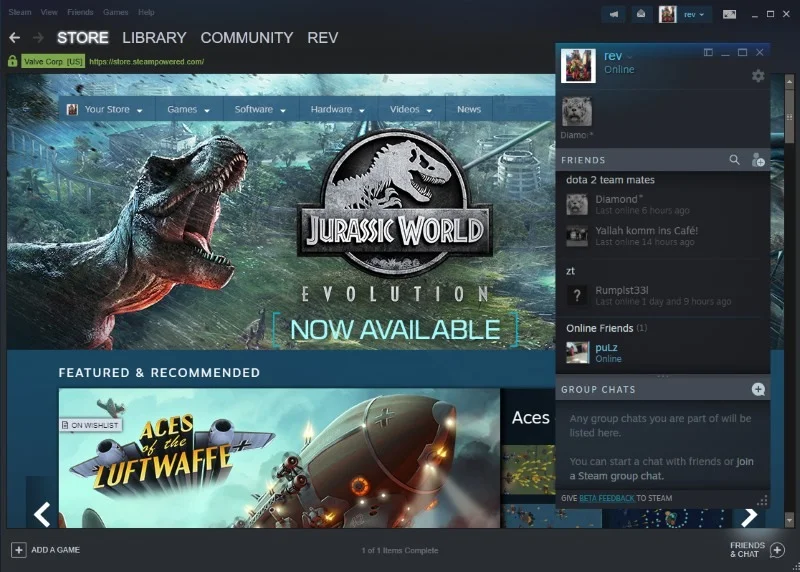
Task: Switch to Big Picture mode icon
Action: [730, 14]
